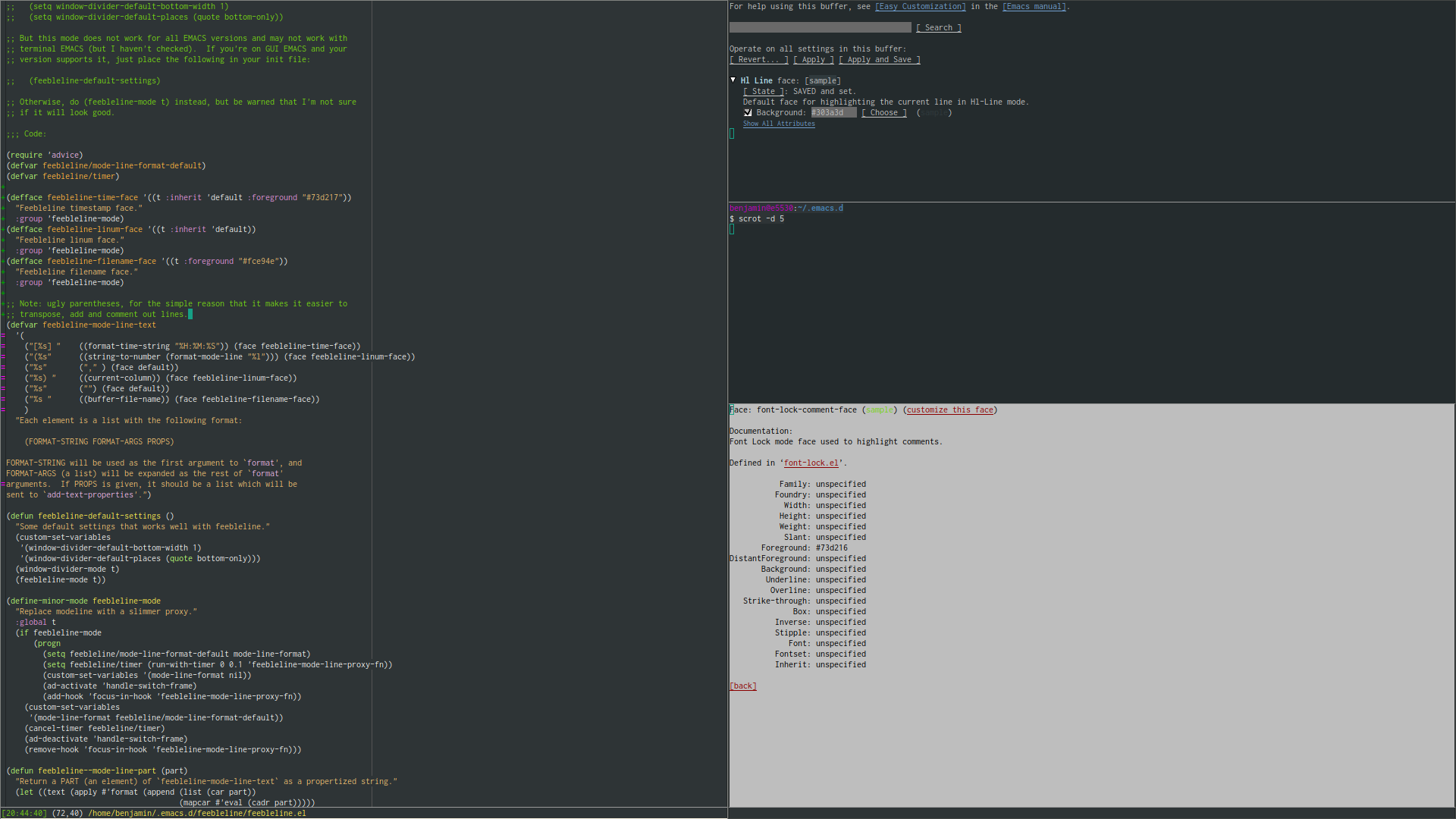The width and height of the screenshot is (1456, 819).
Task: Click the #303a3d background value field
Action: 833,112
